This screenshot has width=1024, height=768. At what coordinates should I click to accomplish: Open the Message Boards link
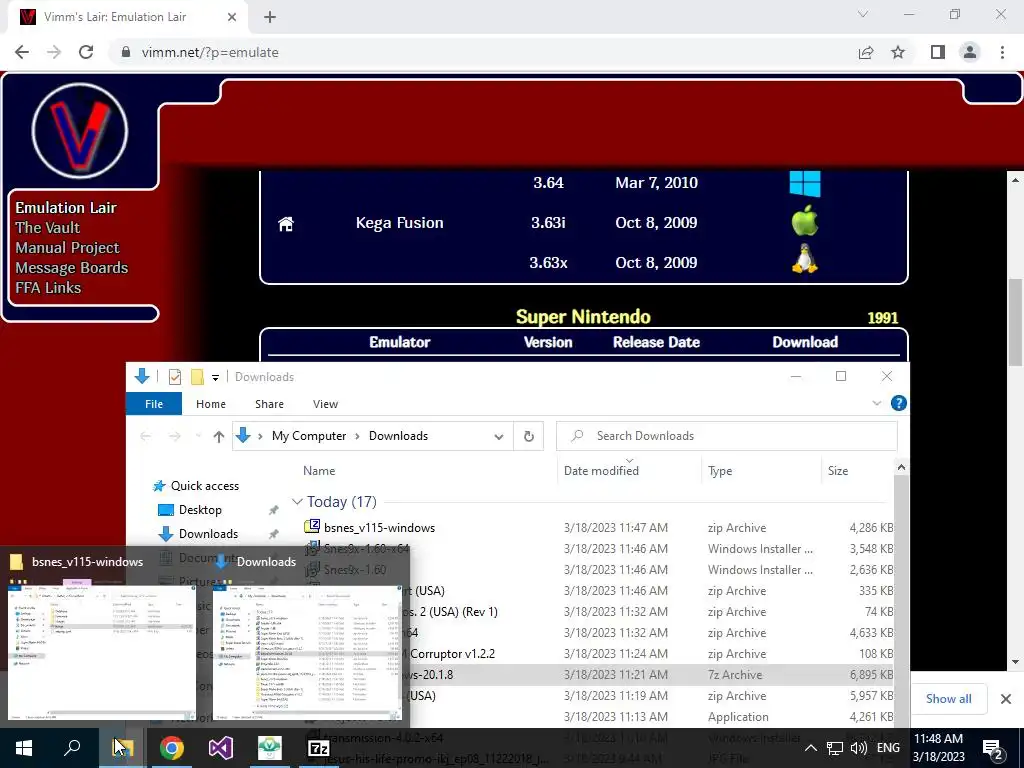72,268
